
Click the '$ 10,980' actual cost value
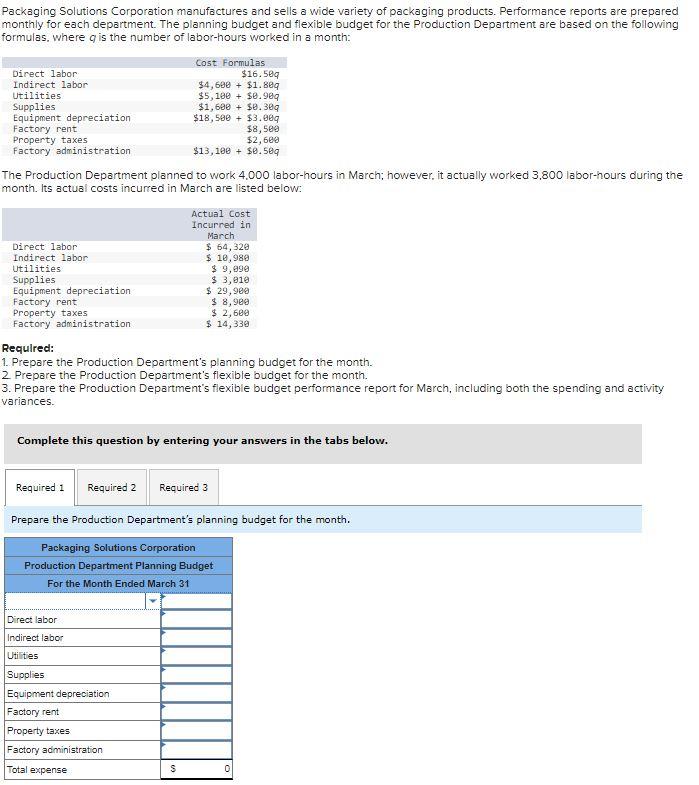(x=228, y=258)
